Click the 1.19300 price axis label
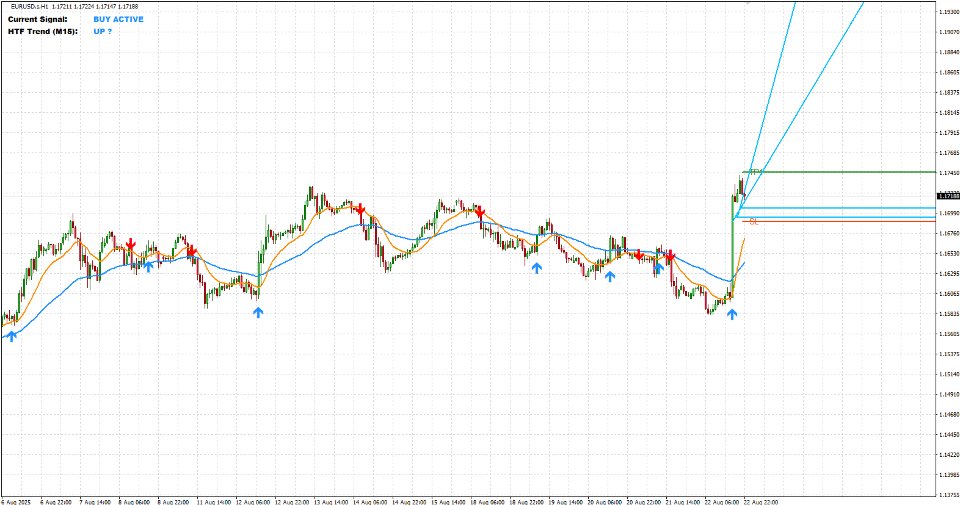 tap(948, 12)
